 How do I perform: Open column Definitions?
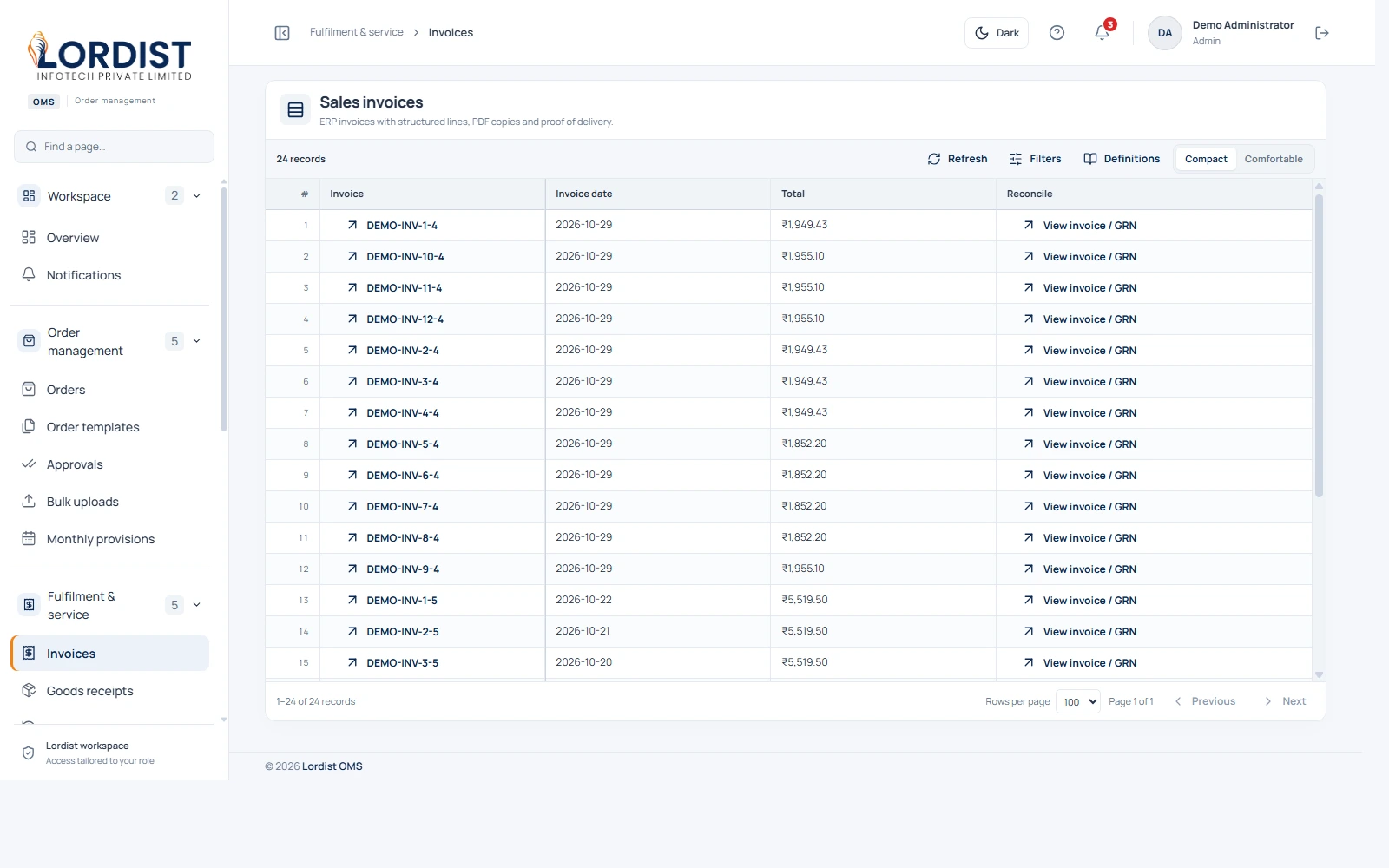pyautogui.click(x=1122, y=159)
